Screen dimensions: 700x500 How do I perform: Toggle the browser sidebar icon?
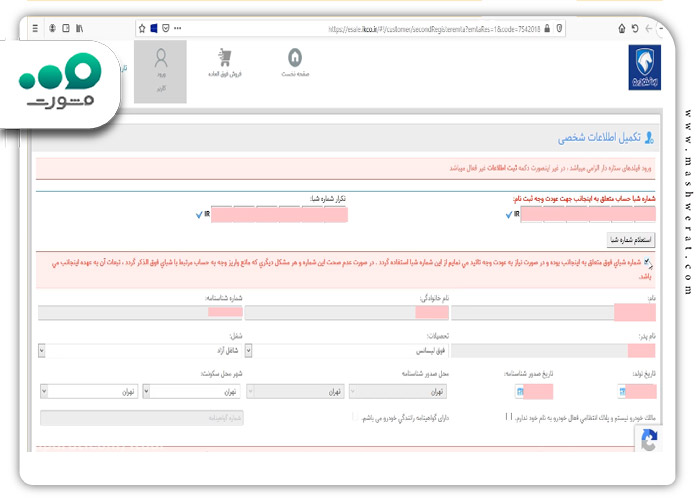tap(66, 29)
